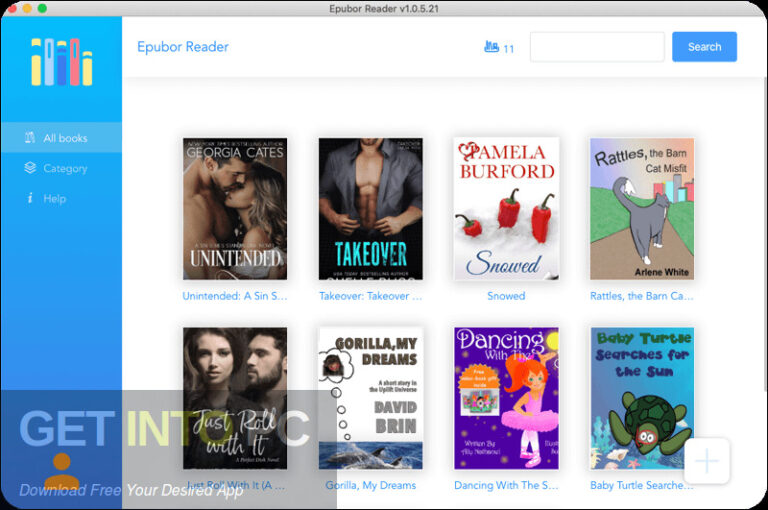Click the 'Epubor Reader' header text
This screenshot has height=510, width=768.
click(x=183, y=47)
